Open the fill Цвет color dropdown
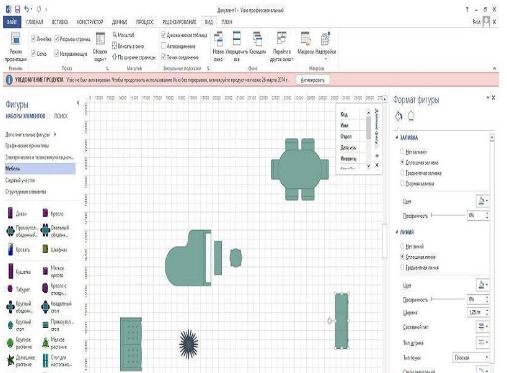Screen dimensions: 507x373 [483, 201]
